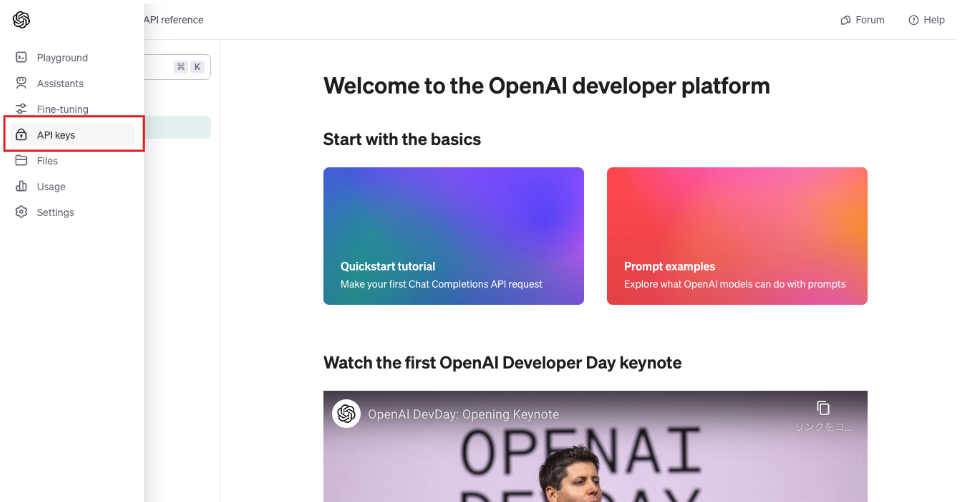Click 'Make your first Chat Completions API request' text
The width and height of the screenshot is (962, 502).
pyautogui.click(x=441, y=284)
